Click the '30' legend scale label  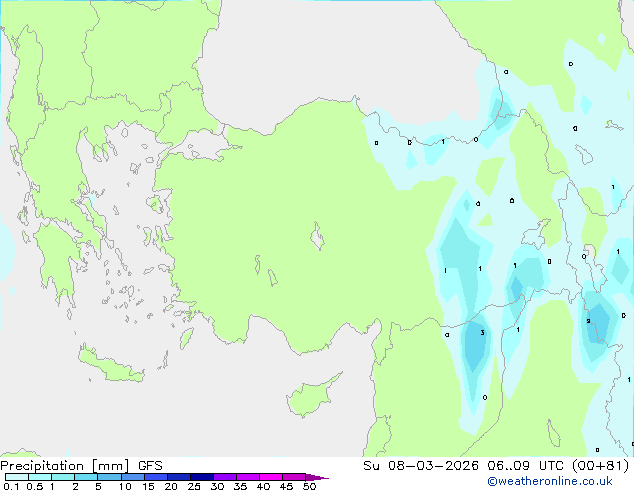coord(217,486)
